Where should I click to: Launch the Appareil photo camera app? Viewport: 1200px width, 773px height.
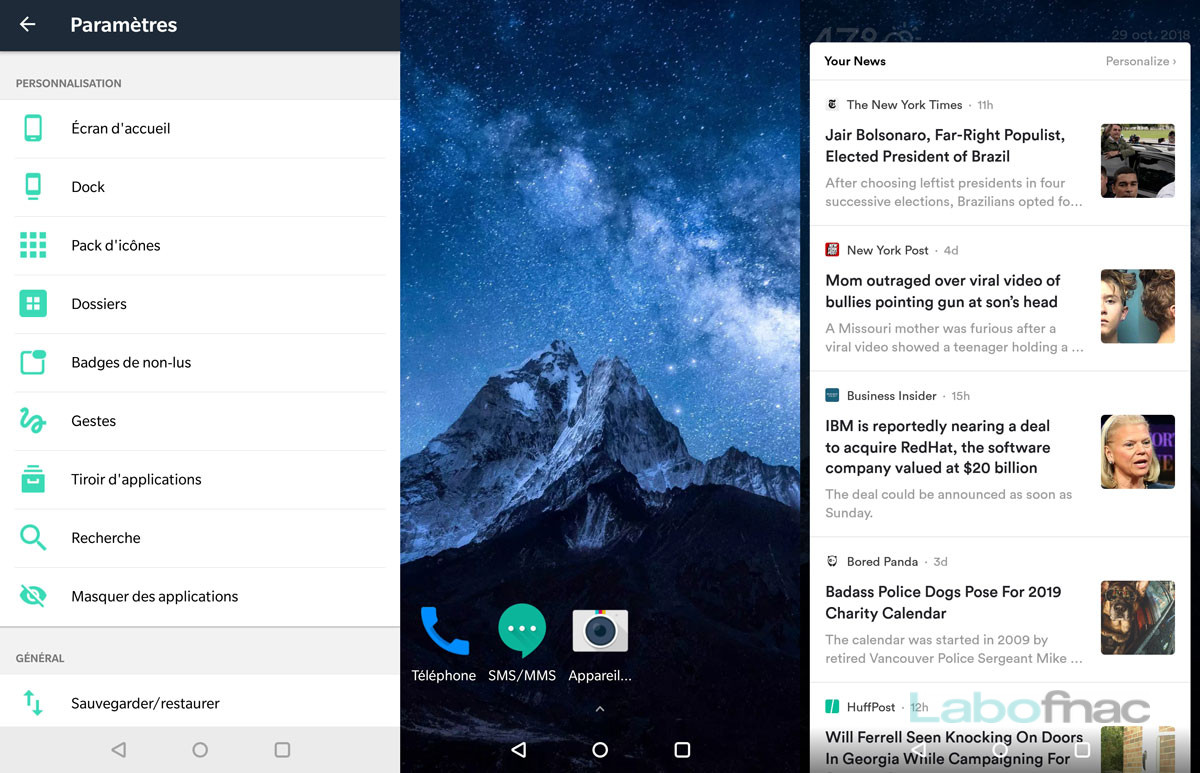pos(599,630)
